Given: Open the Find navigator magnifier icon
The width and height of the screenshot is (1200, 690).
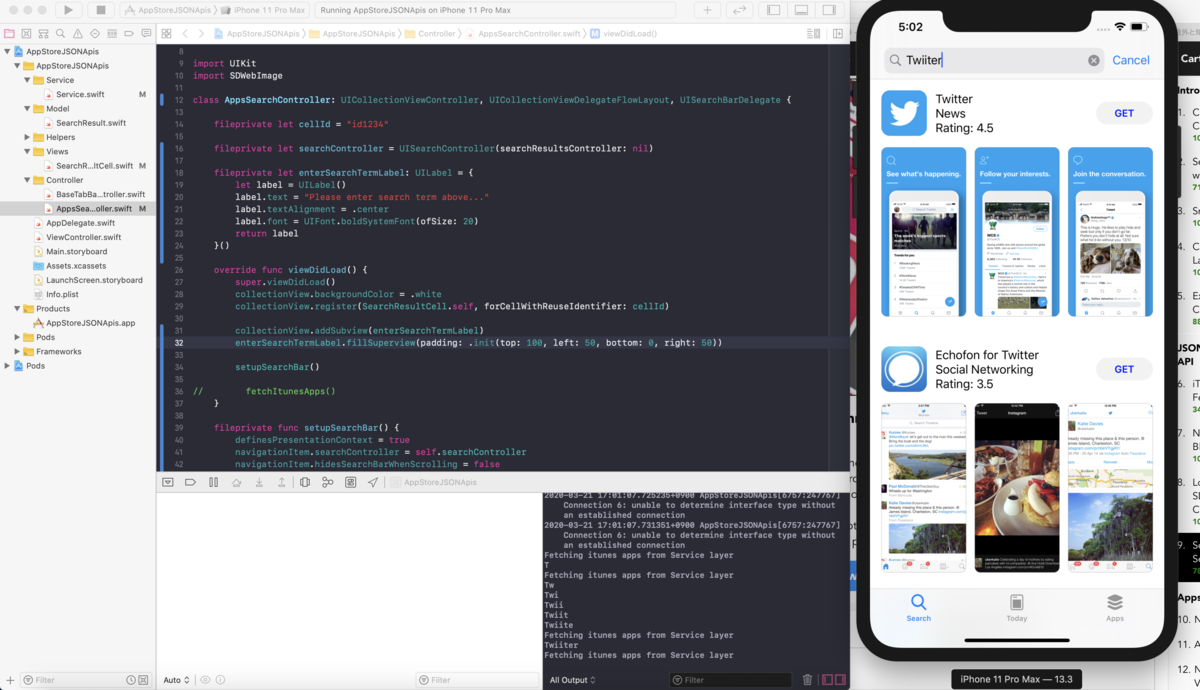Looking at the screenshot, I should pos(61,33).
